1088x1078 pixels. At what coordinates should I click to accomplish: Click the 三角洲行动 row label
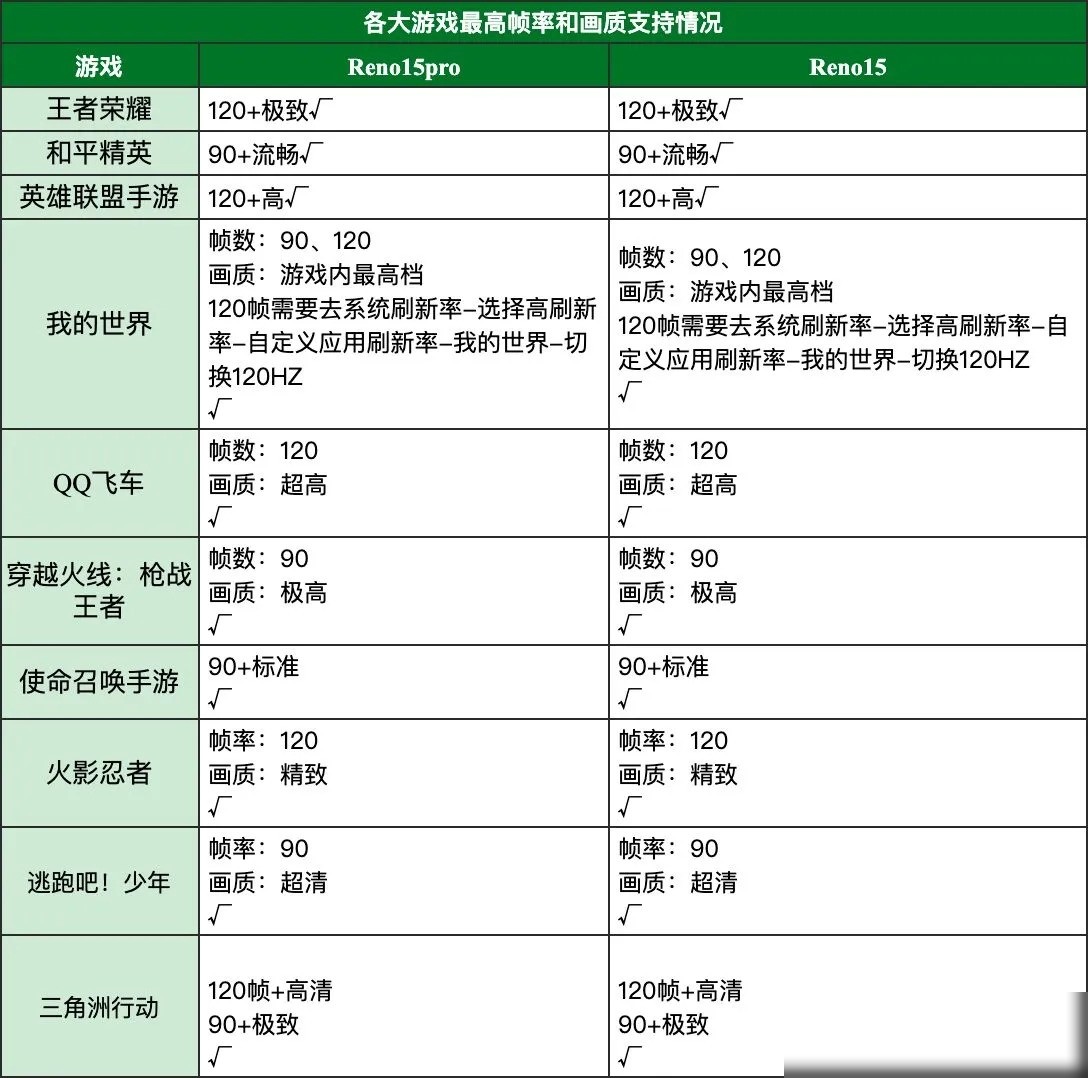coord(99,1007)
